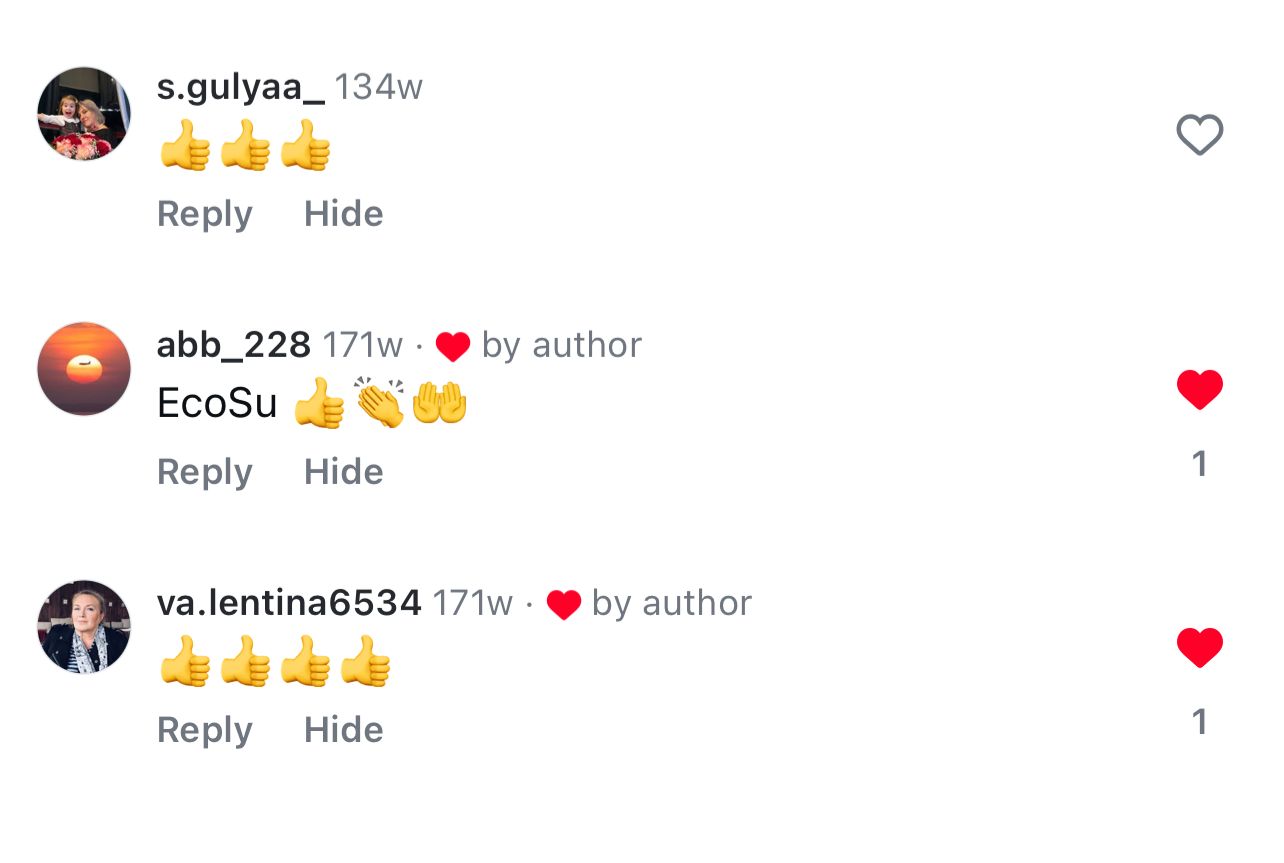Reply to the s.gulyaa_ comment
Image resolution: width=1284 pixels, height=863 pixels.
click(x=204, y=214)
